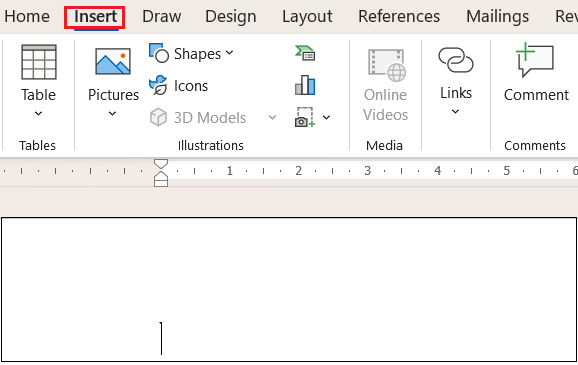Go to the Layout tab
The image size is (578, 365).
307,17
